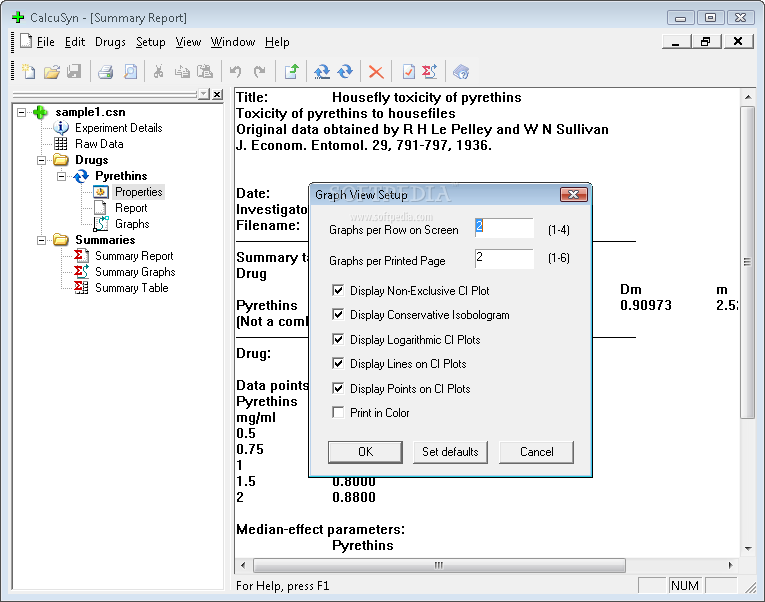Screen dimensions: 765x602
Task: Select Experiment Details tree item
Action: (x=119, y=128)
